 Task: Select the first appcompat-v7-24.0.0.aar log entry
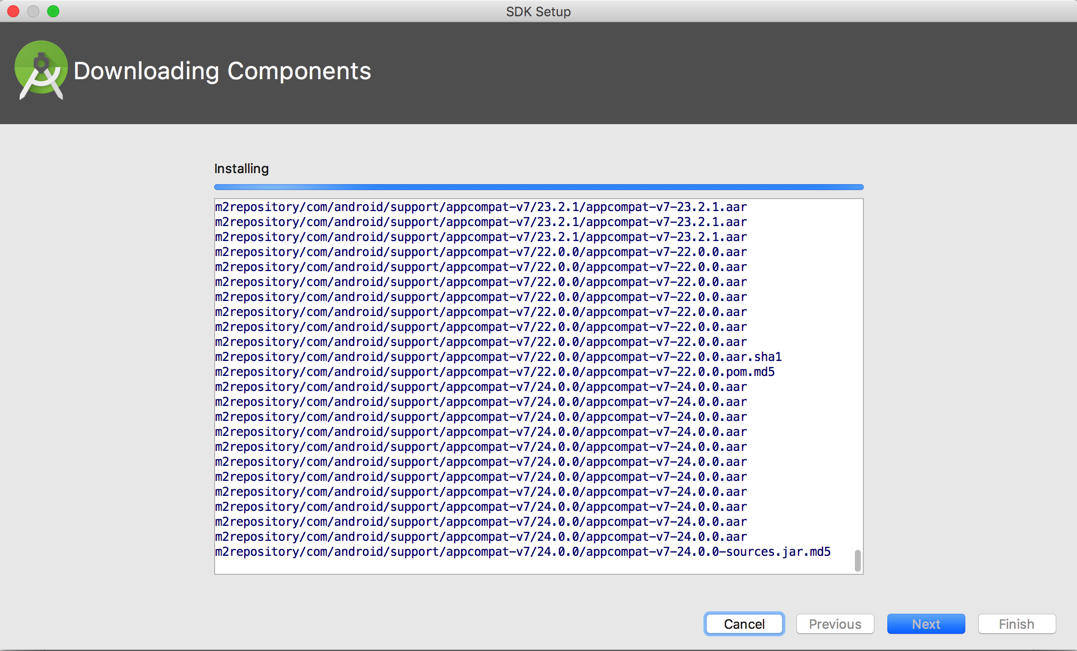click(x=480, y=387)
